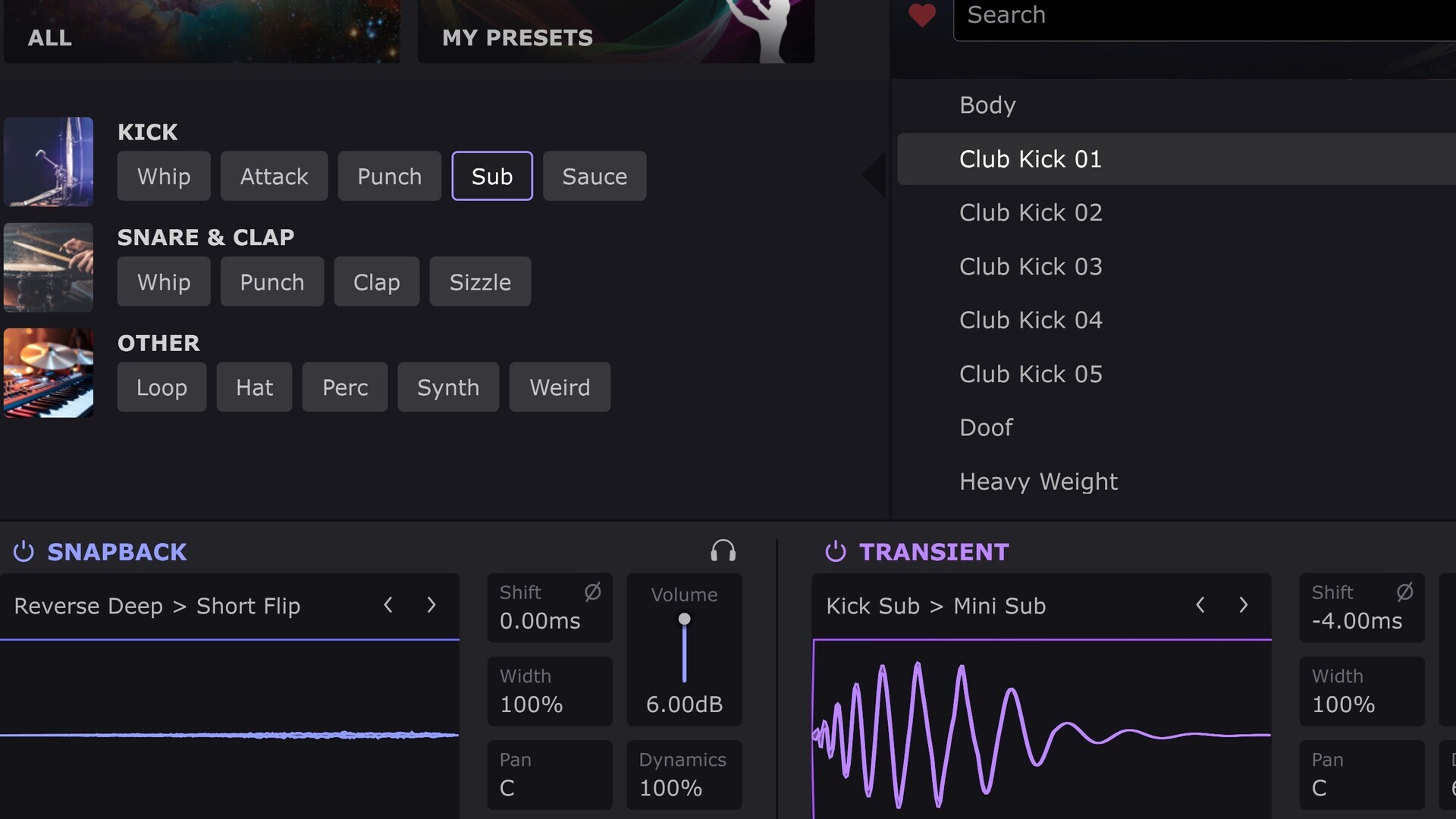1456x819 pixels.
Task: Open Reverse Deep > Short Flip selector
Action: point(158,606)
